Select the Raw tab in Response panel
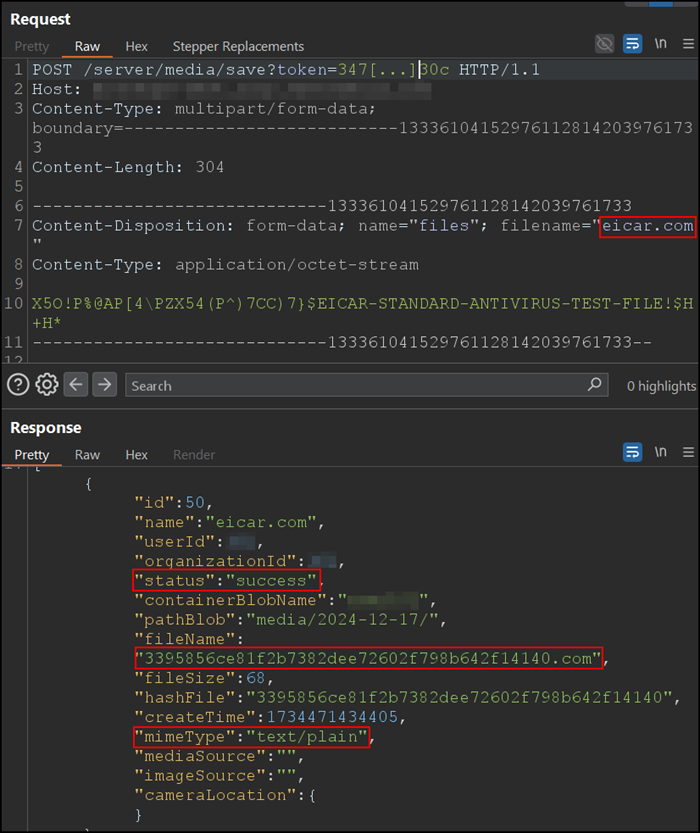The height and width of the screenshot is (833, 700). [x=87, y=455]
